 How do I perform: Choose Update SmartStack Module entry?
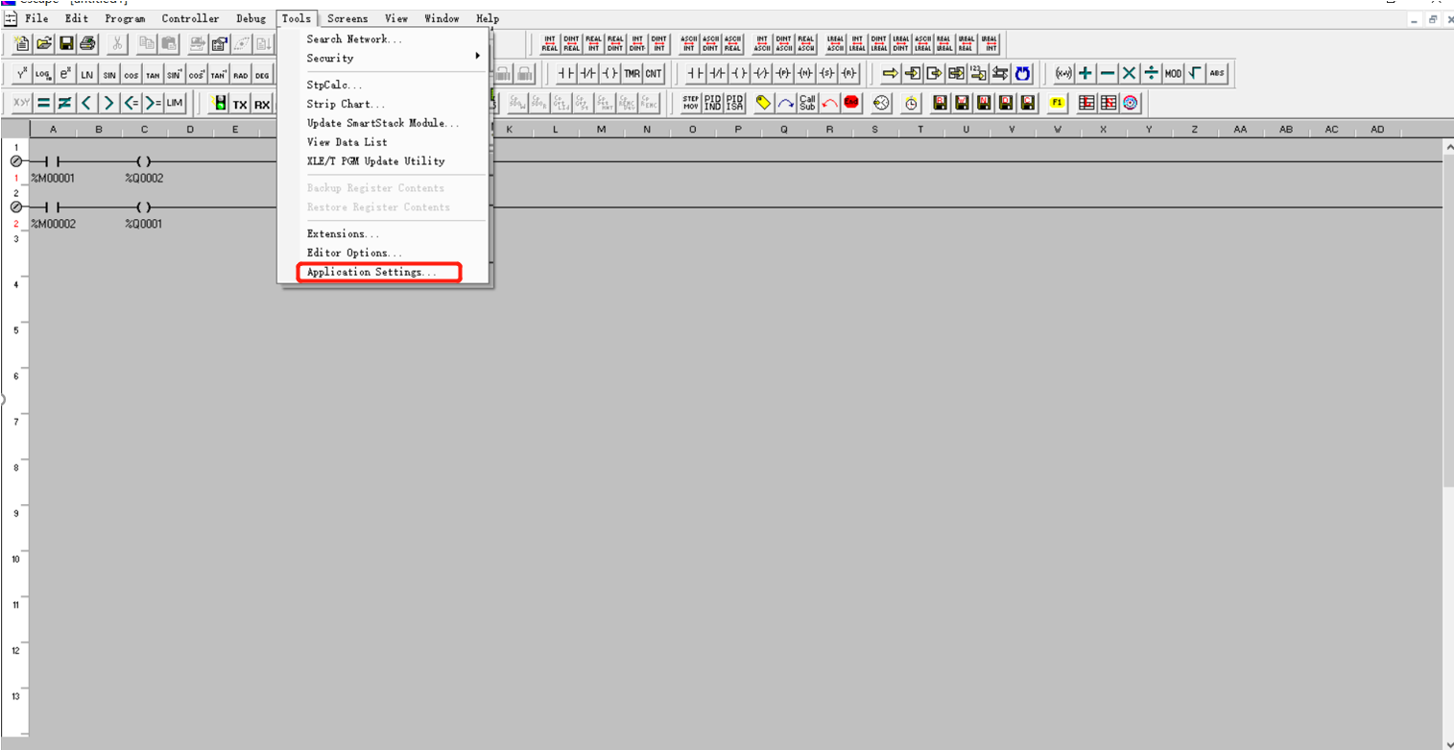click(x=384, y=123)
